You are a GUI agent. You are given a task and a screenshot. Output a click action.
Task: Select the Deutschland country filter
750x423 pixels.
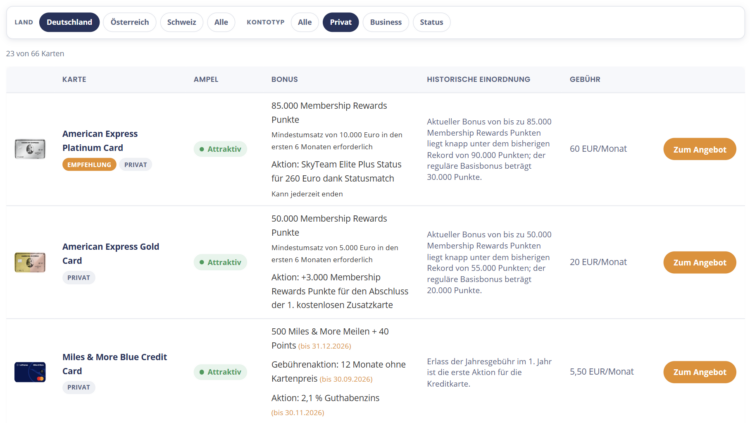pos(69,22)
